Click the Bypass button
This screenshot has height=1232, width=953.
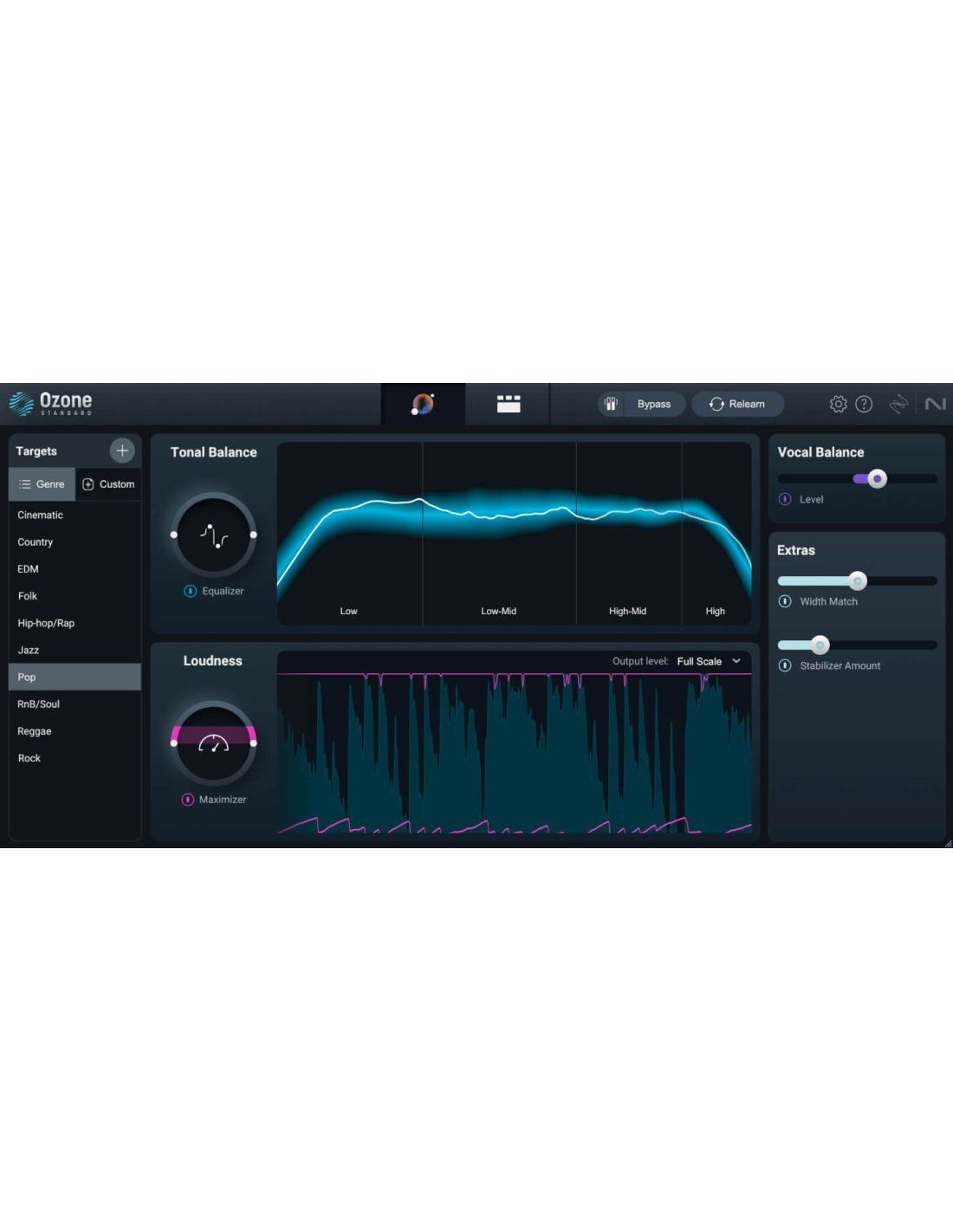(654, 404)
